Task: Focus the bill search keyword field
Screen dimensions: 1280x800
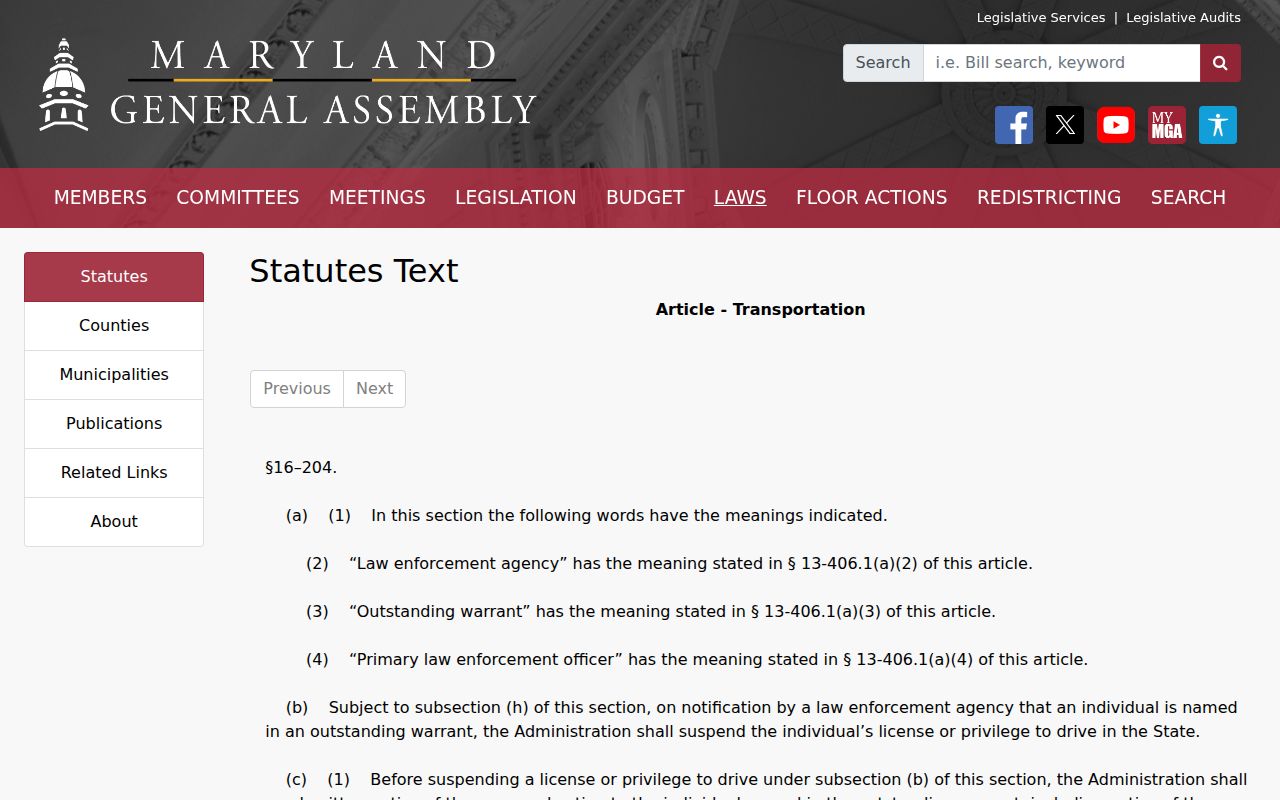Action: point(1061,63)
